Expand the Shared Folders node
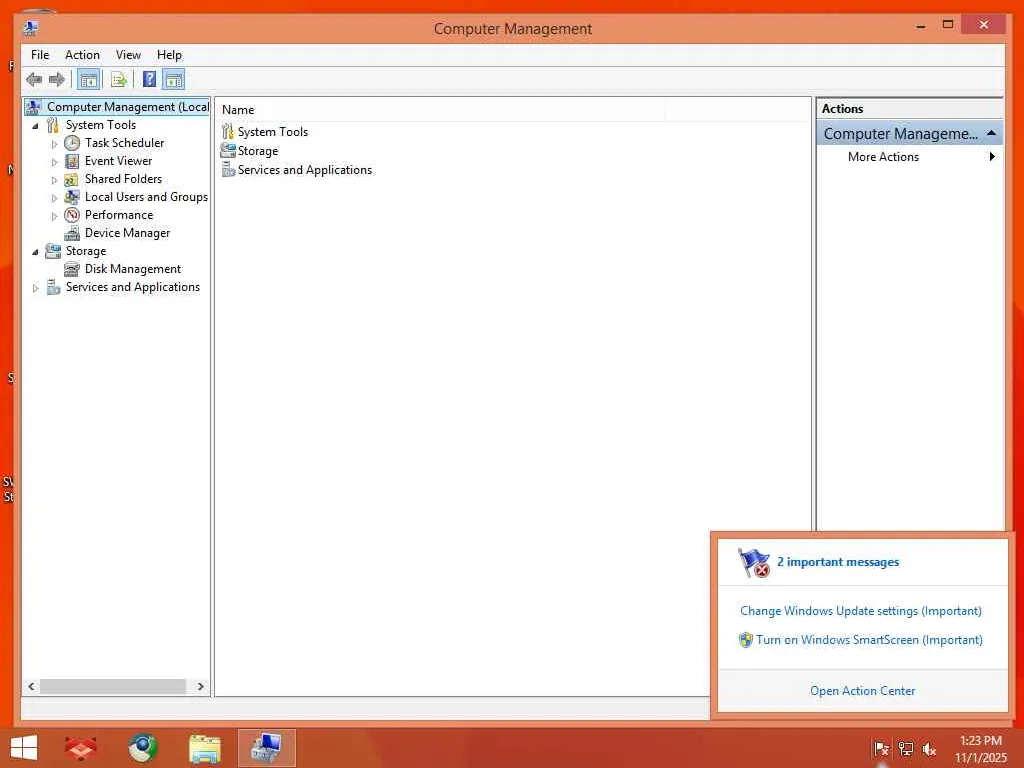 54,180
